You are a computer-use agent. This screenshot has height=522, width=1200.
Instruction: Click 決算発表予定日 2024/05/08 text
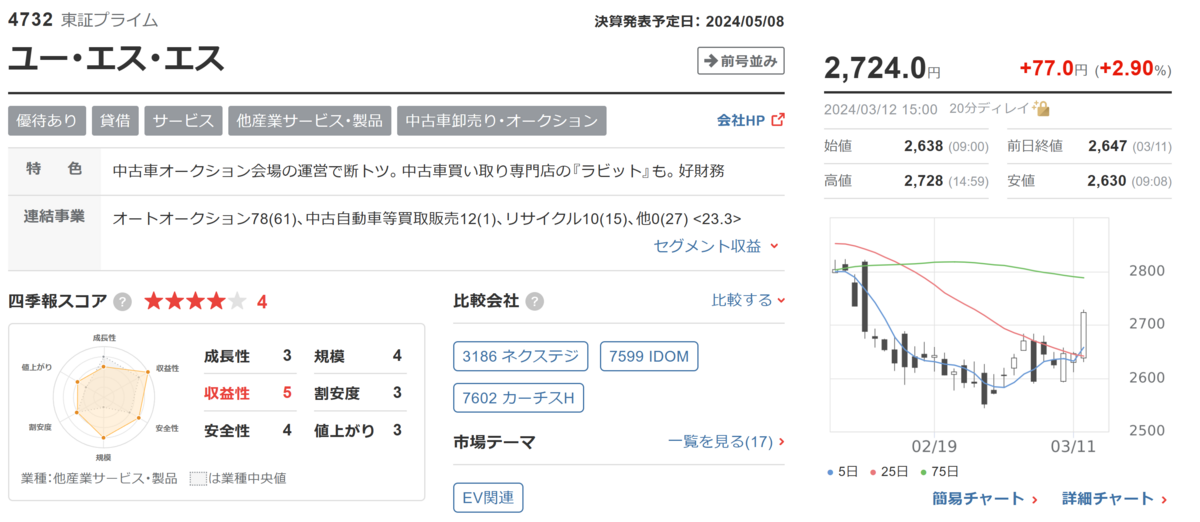pyautogui.click(x=689, y=20)
